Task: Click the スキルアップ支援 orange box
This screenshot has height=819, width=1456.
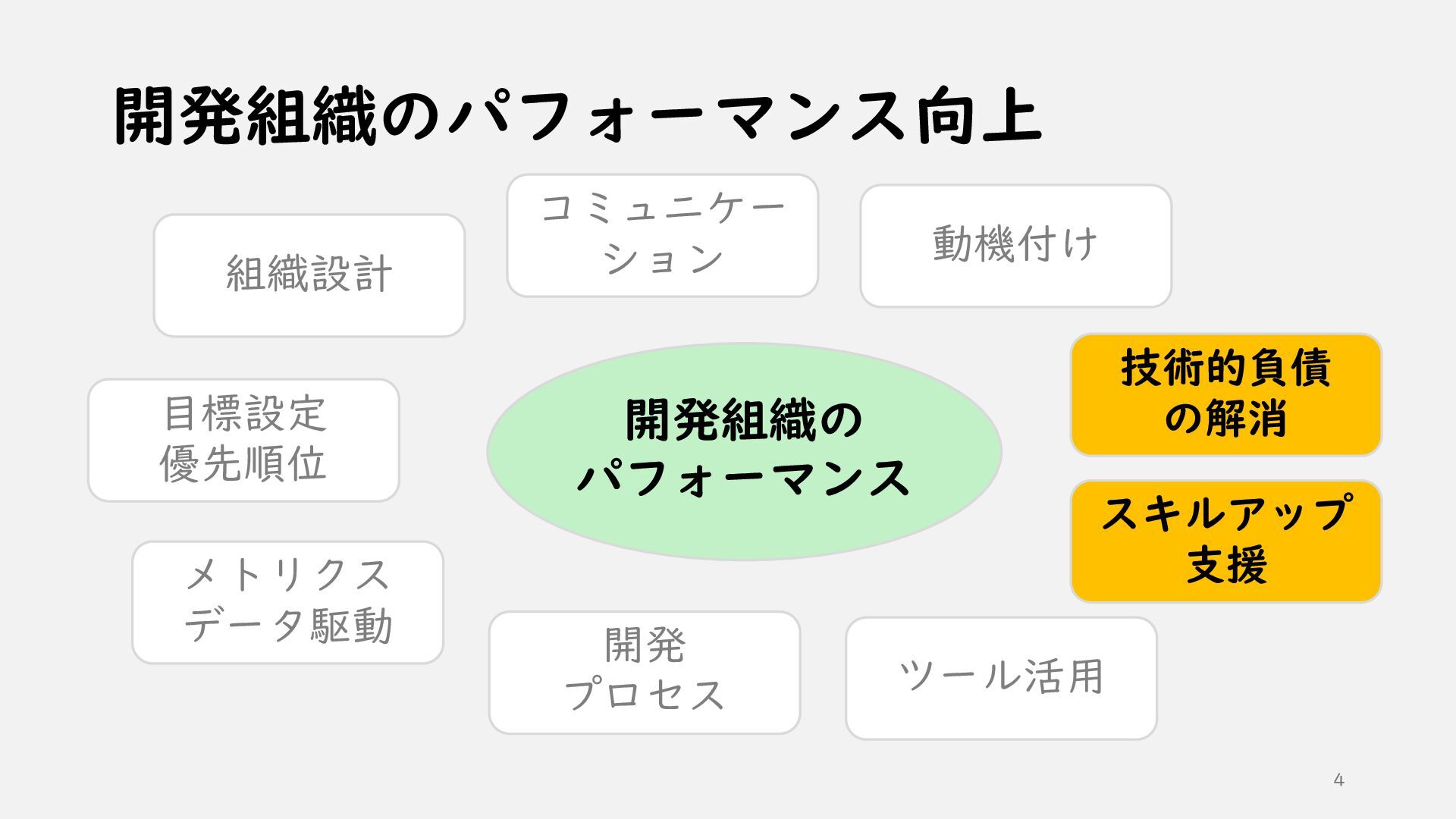Action: click(1226, 541)
